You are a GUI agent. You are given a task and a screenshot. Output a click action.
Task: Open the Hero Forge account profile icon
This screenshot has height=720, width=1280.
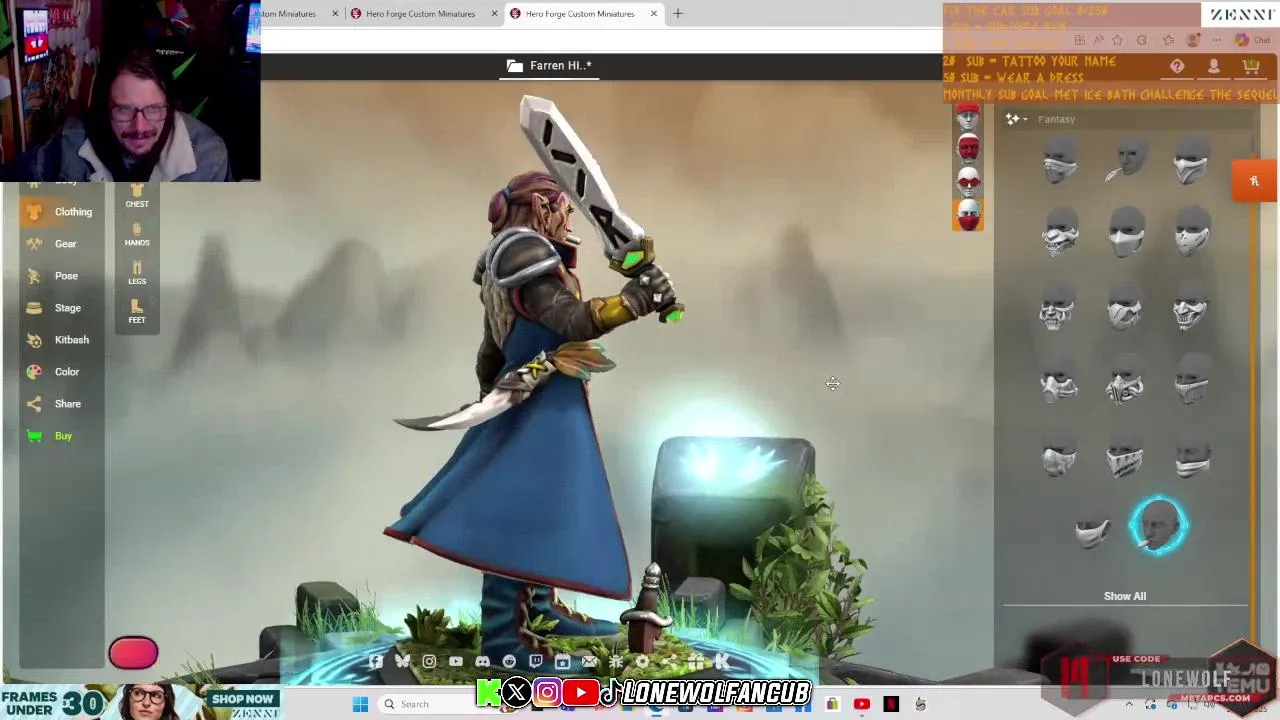click(x=1214, y=66)
